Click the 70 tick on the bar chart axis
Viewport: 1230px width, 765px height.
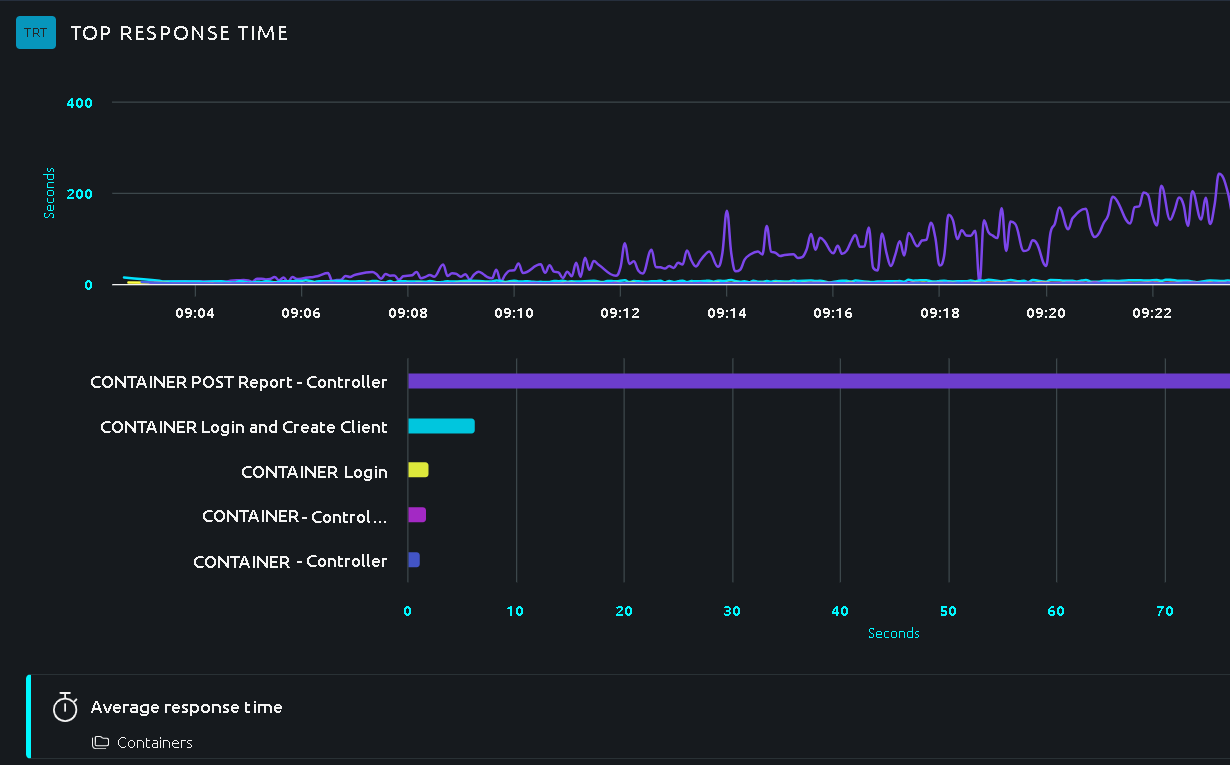pos(1165,611)
